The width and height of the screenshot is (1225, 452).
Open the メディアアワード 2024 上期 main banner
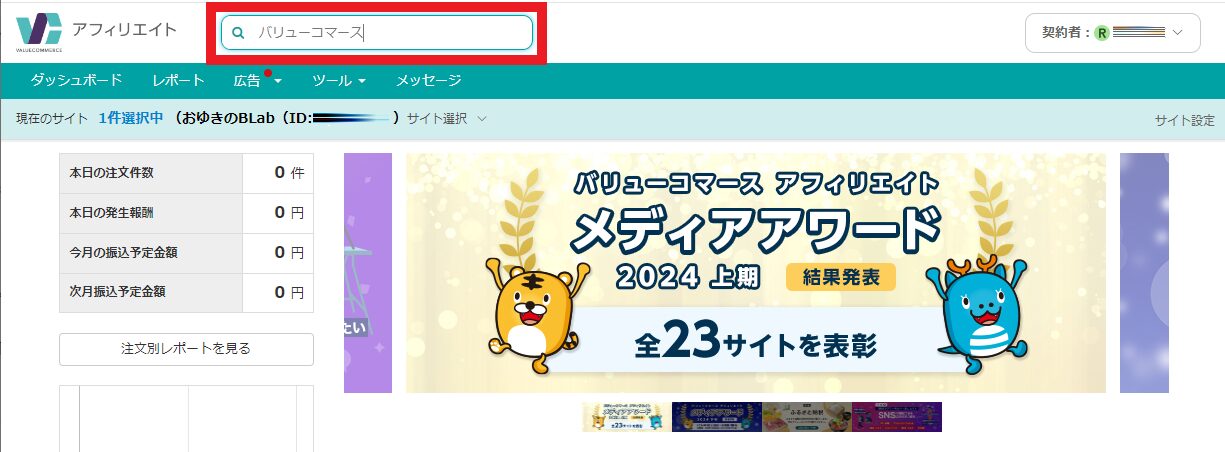point(756,273)
